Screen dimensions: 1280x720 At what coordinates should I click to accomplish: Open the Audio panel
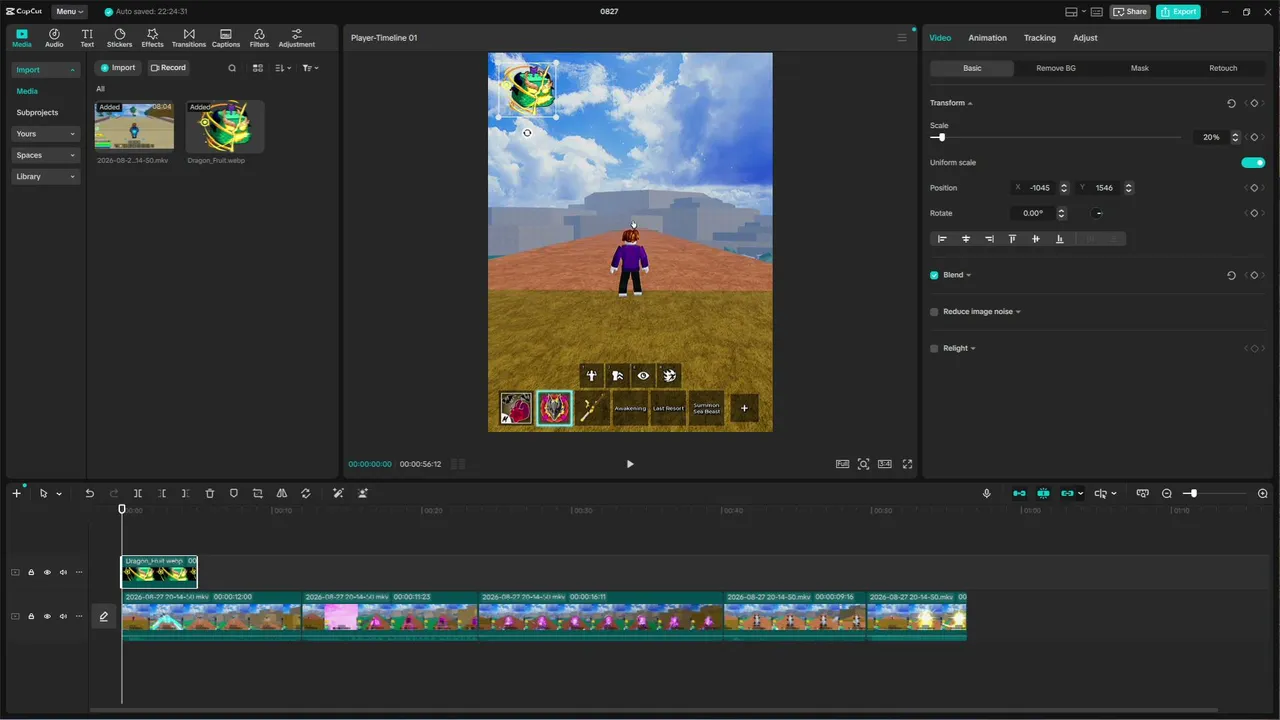[54, 38]
